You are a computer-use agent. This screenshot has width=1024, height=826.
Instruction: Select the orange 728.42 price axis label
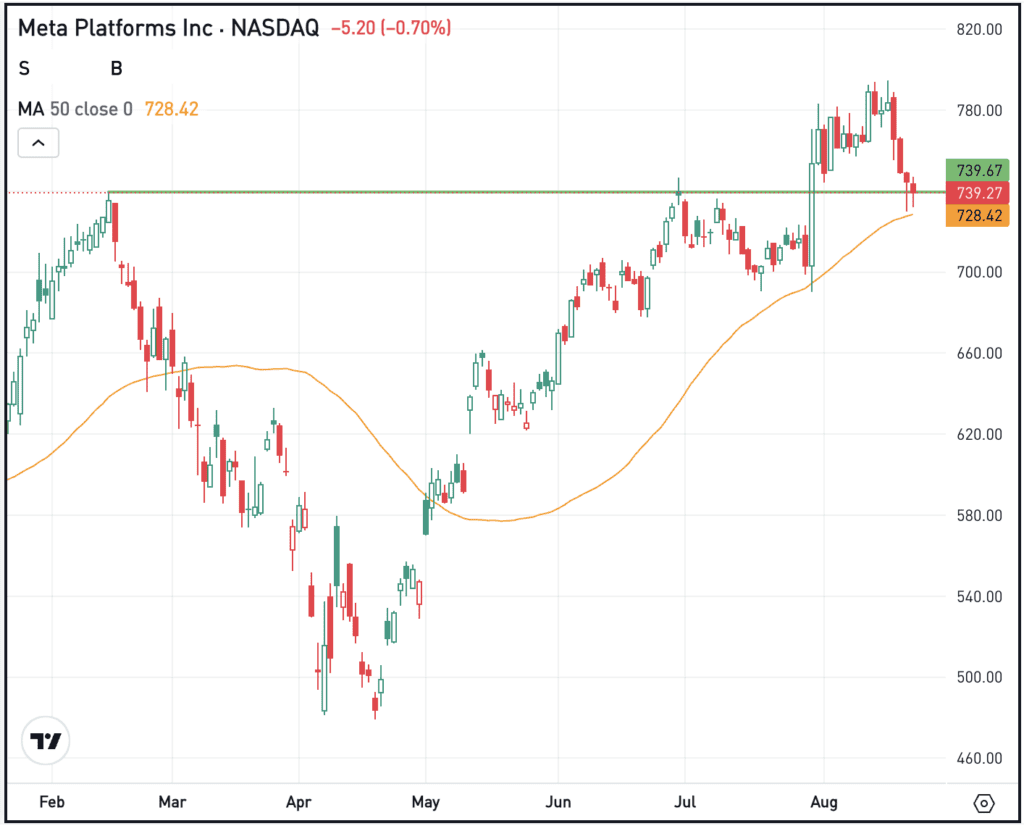[978, 215]
